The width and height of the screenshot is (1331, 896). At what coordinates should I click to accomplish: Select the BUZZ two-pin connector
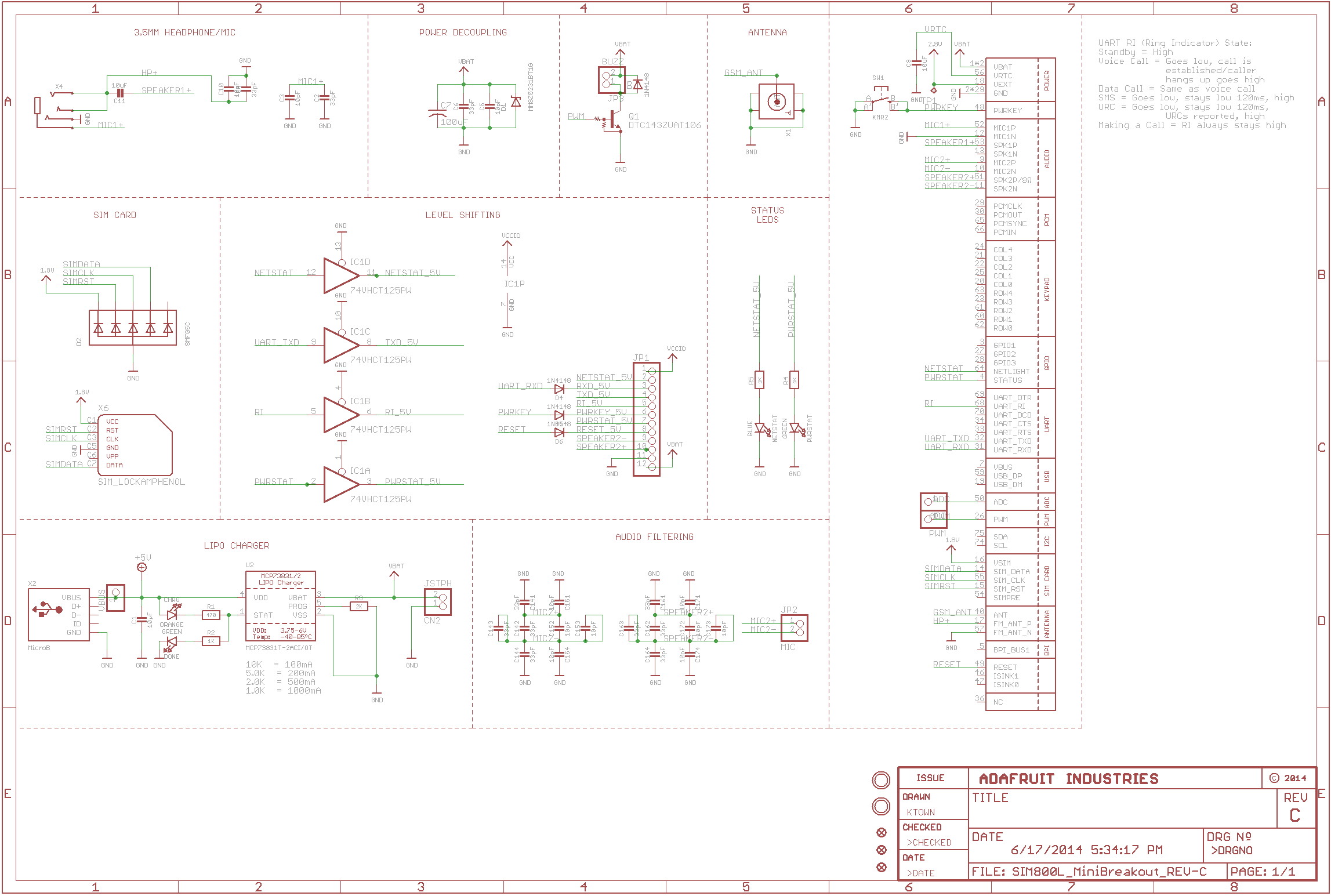(612, 79)
